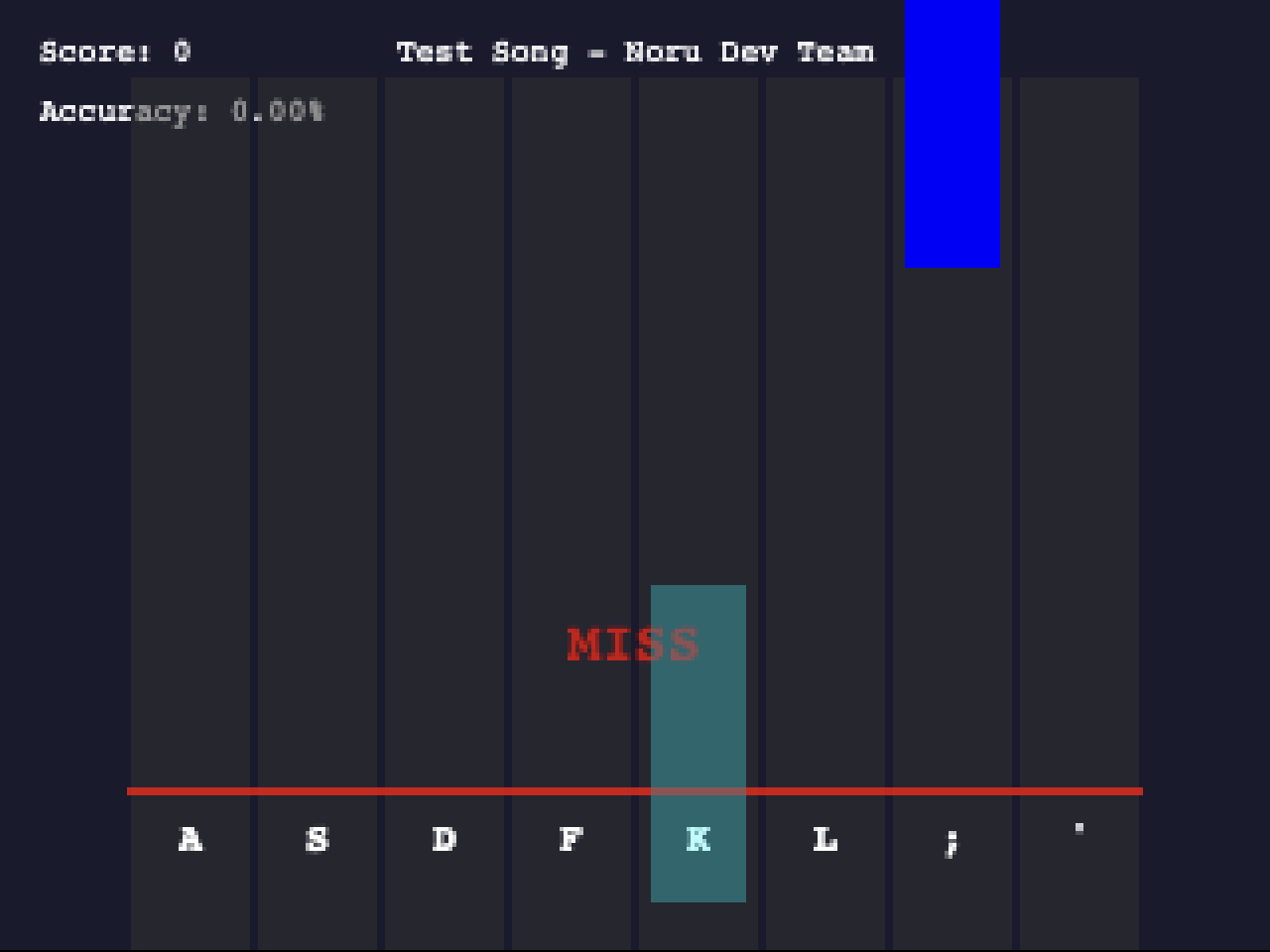
Task: Click the falling blue note block
Action: 952,134
